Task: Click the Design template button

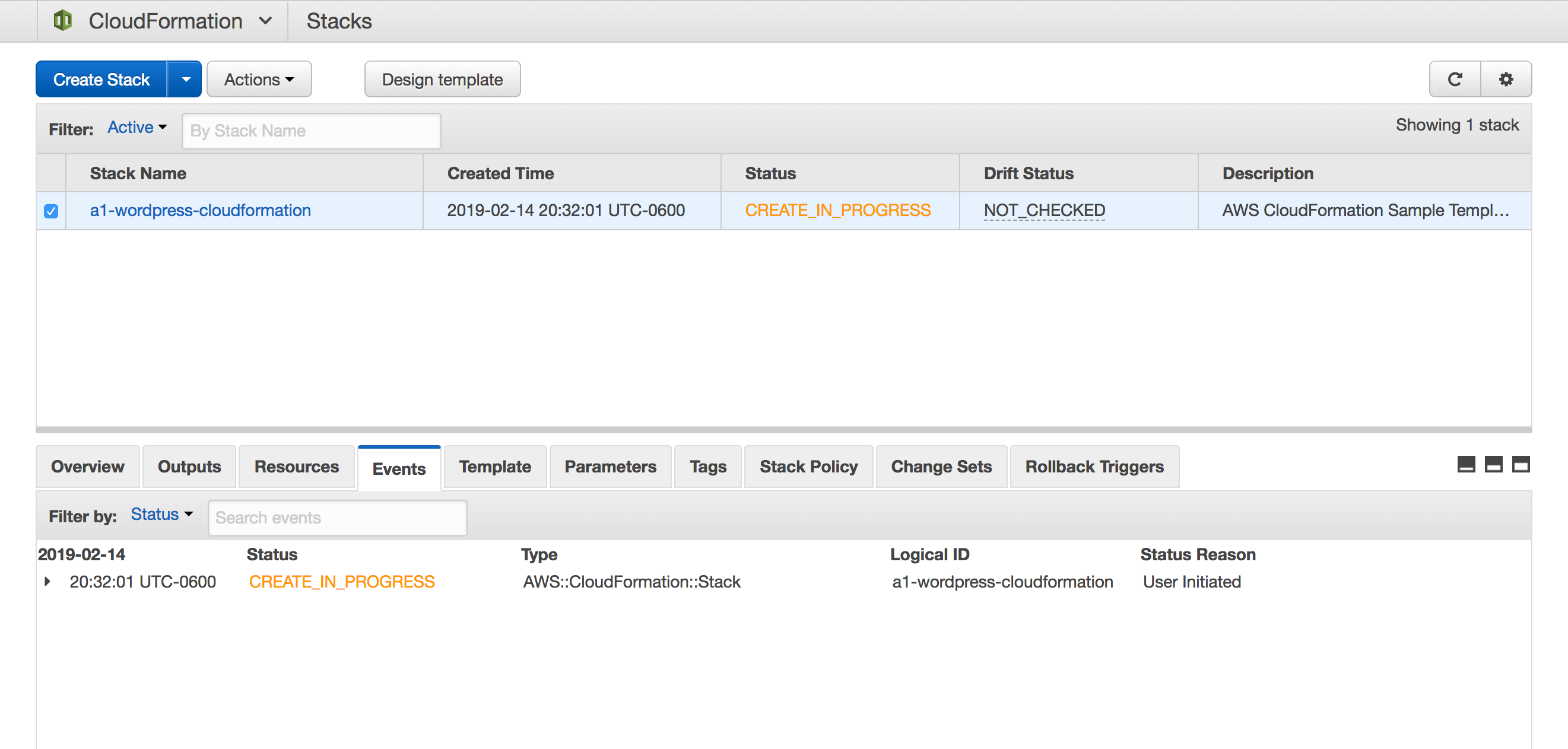Action: (x=442, y=79)
